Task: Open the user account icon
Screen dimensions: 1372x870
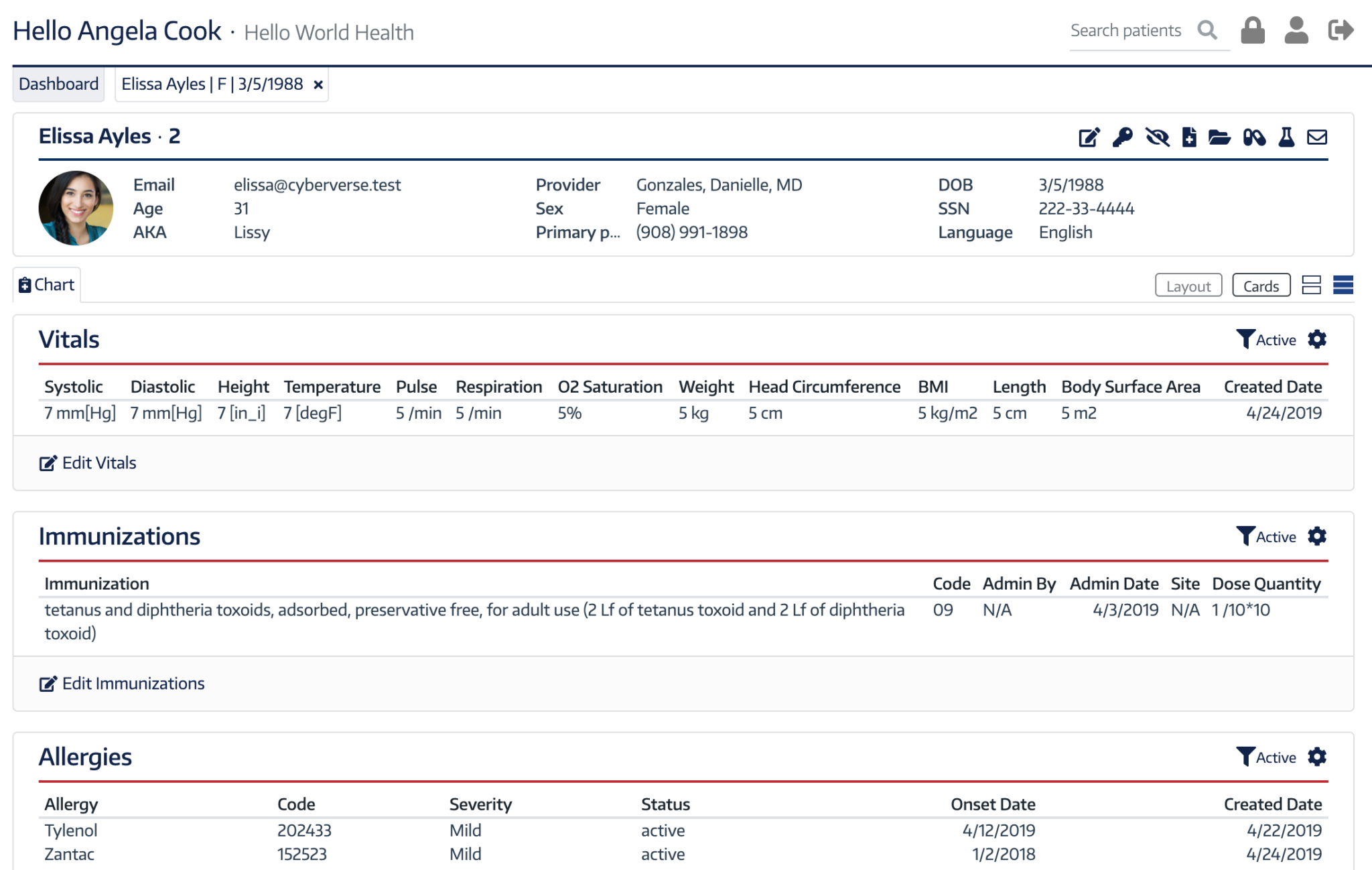Action: coord(1296,30)
